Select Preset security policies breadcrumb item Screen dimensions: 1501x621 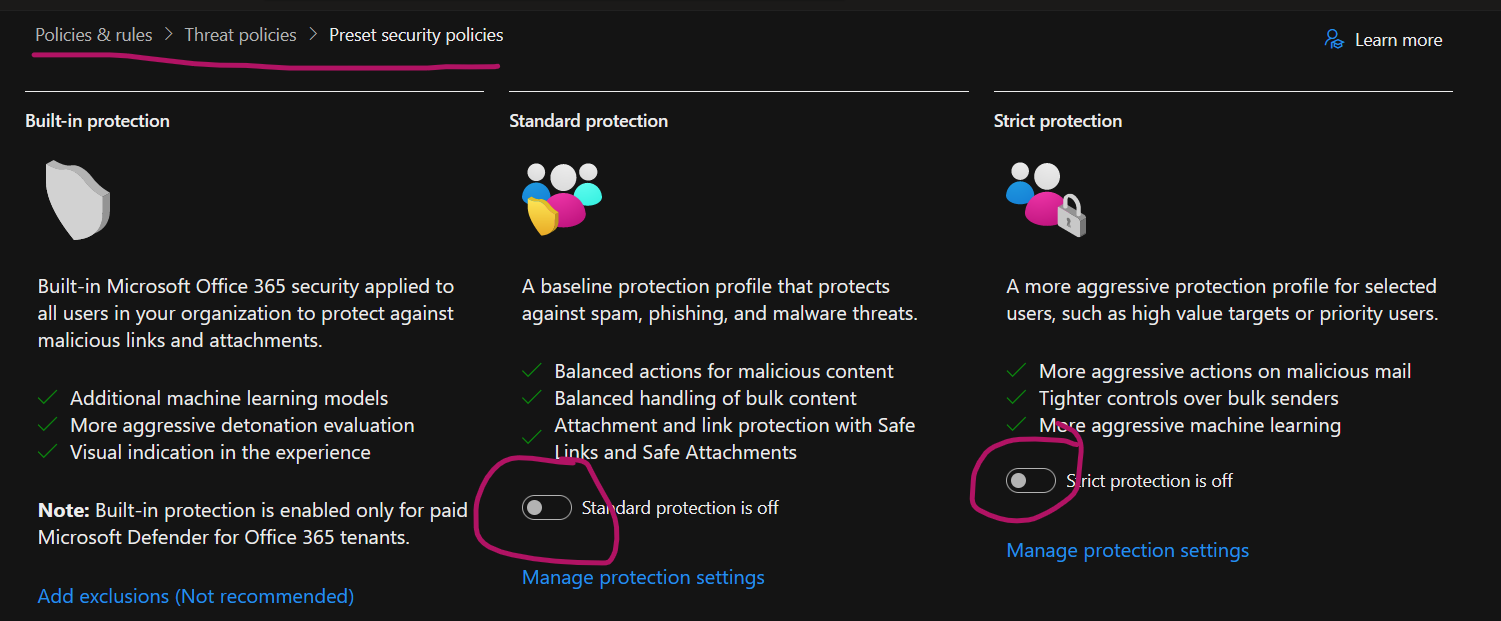click(x=416, y=35)
